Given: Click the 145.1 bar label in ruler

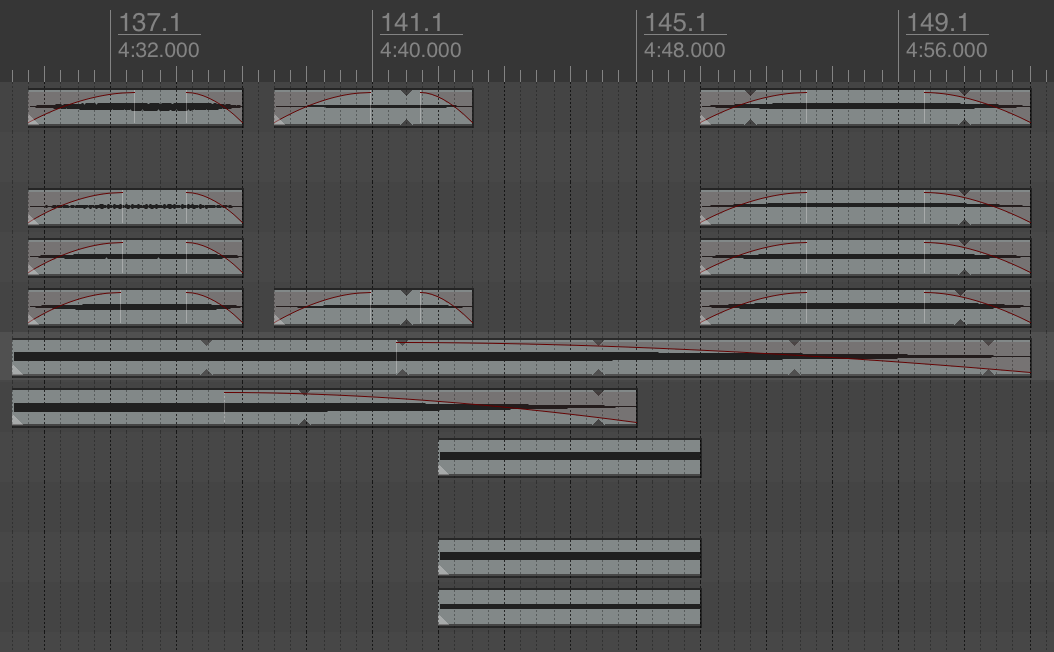Looking at the screenshot, I should tap(675, 23).
